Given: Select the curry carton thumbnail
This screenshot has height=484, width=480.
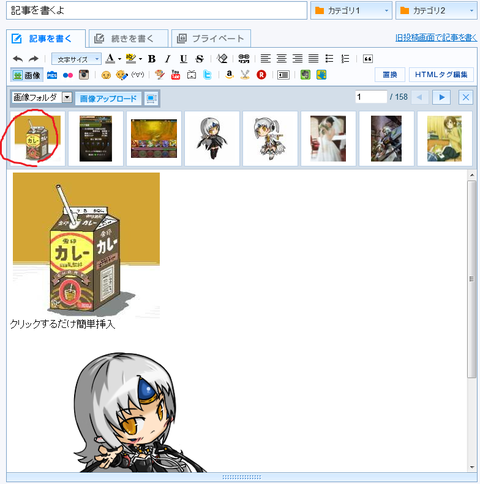Looking at the screenshot, I should (x=37, y=138).
